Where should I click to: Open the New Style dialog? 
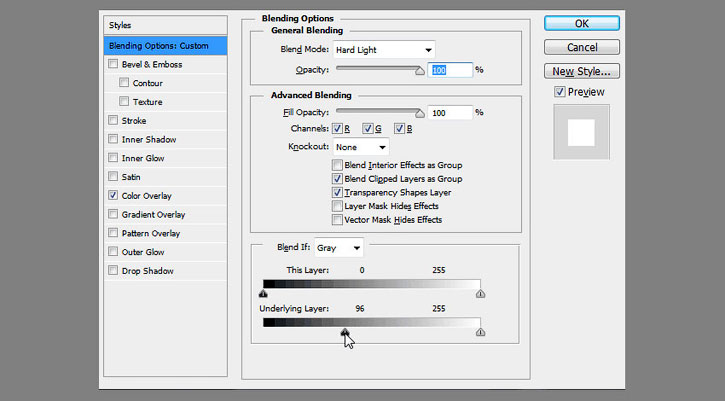pos(582,71)
